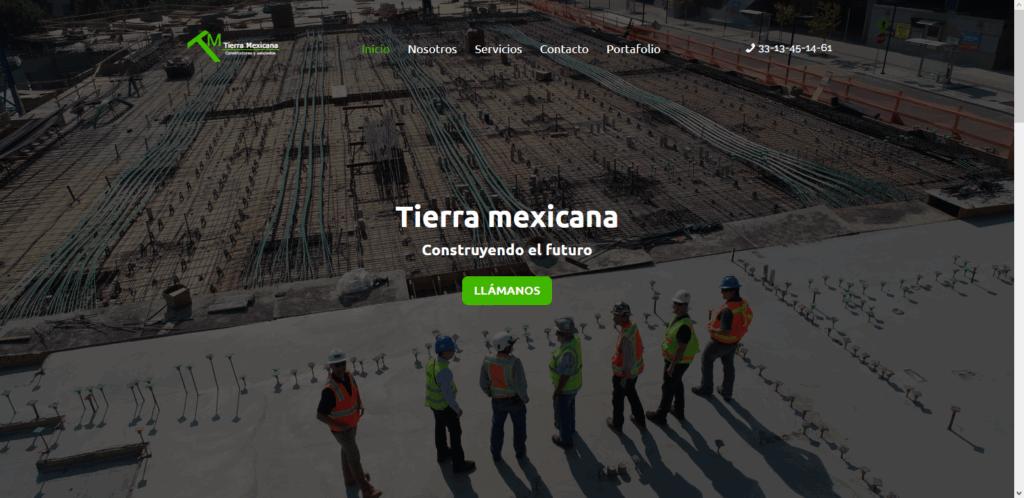Screen dimensions: 1024x498
Task: Open the Servicios page
Action: [498, 49]
